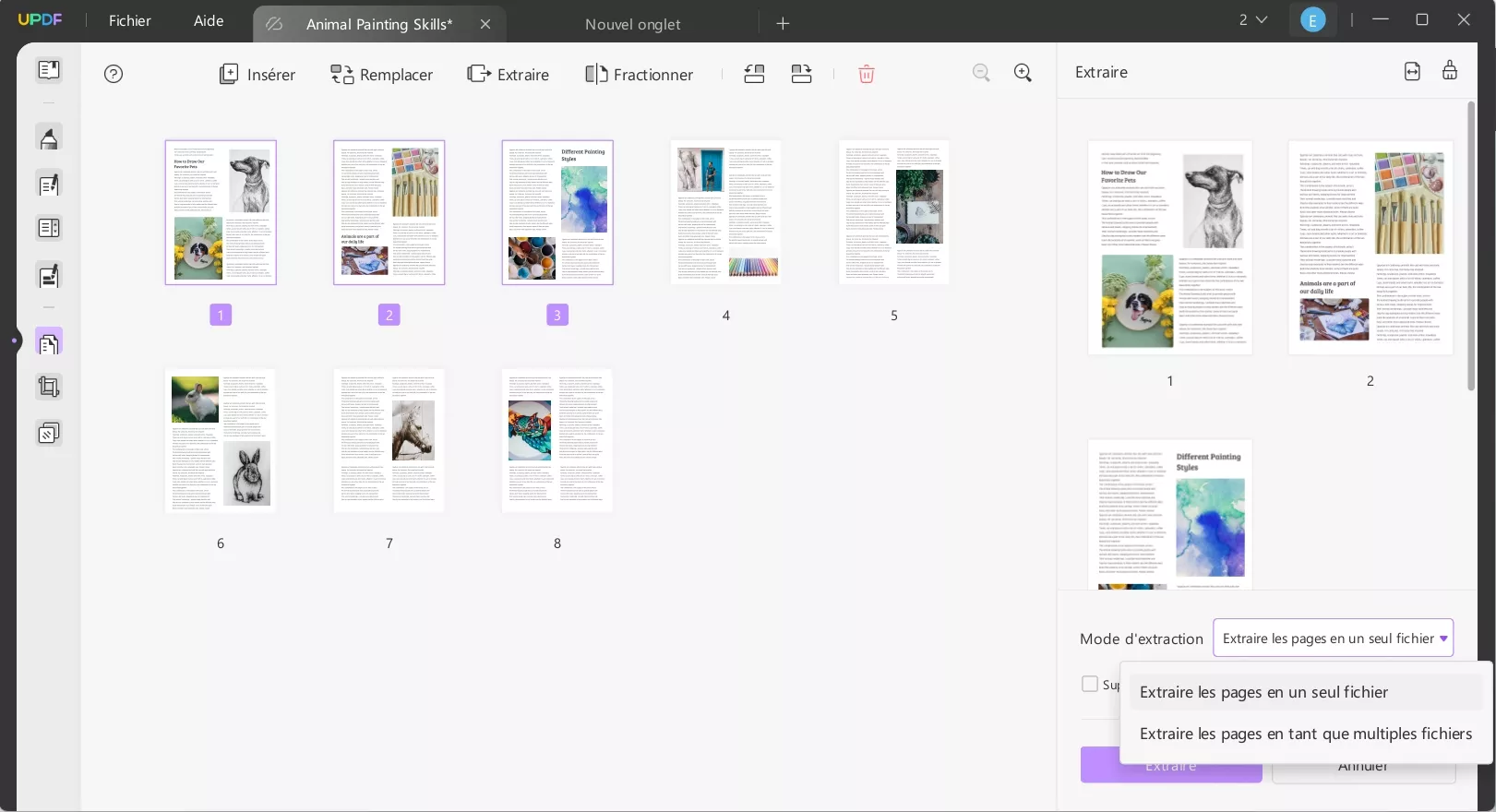Screen dimensions: 1496x812
Task: Switch to the Animal Painting Skills tab
Action: (379, 24)
